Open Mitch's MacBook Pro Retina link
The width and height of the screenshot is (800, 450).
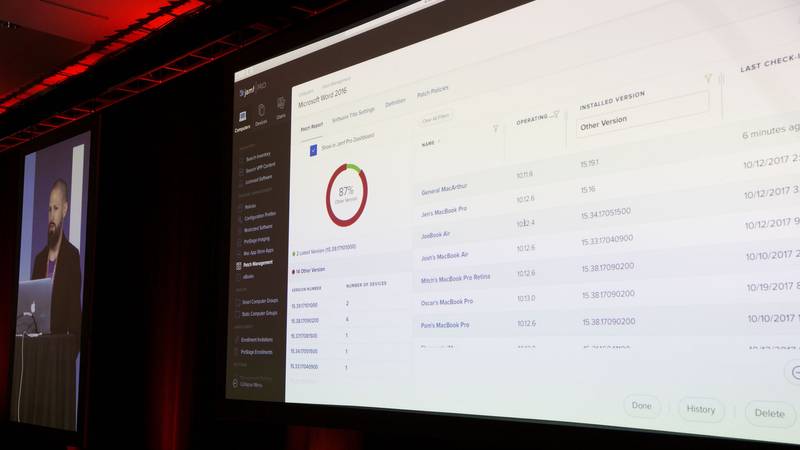[455, 279]
